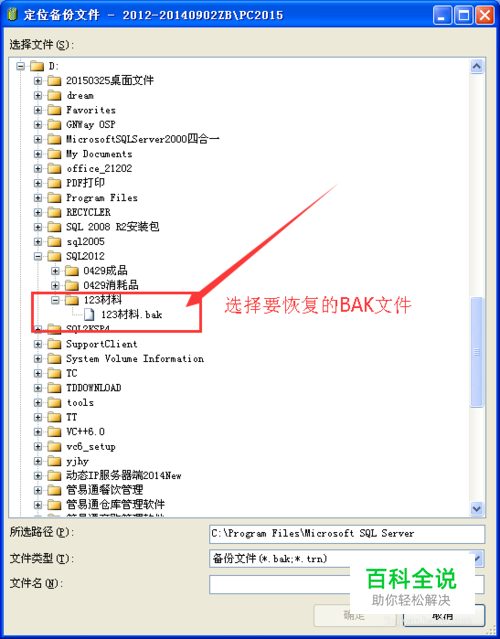This screenshot has height=639, width=500.
Task: Click the scrollbar up arrow
Action: click(x=477, y=66)
